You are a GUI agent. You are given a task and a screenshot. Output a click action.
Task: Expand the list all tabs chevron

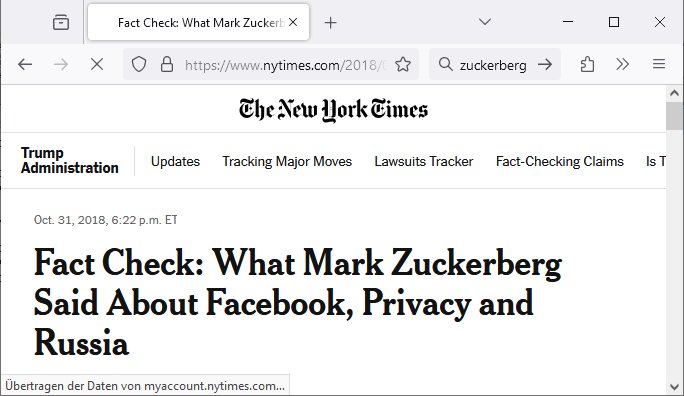(x=485, y=22)
